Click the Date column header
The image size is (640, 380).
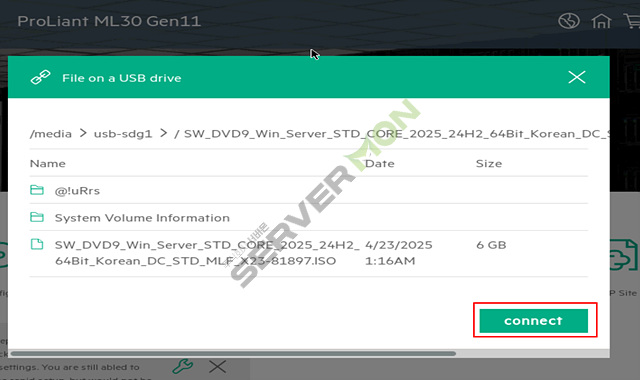pos(380,164)
